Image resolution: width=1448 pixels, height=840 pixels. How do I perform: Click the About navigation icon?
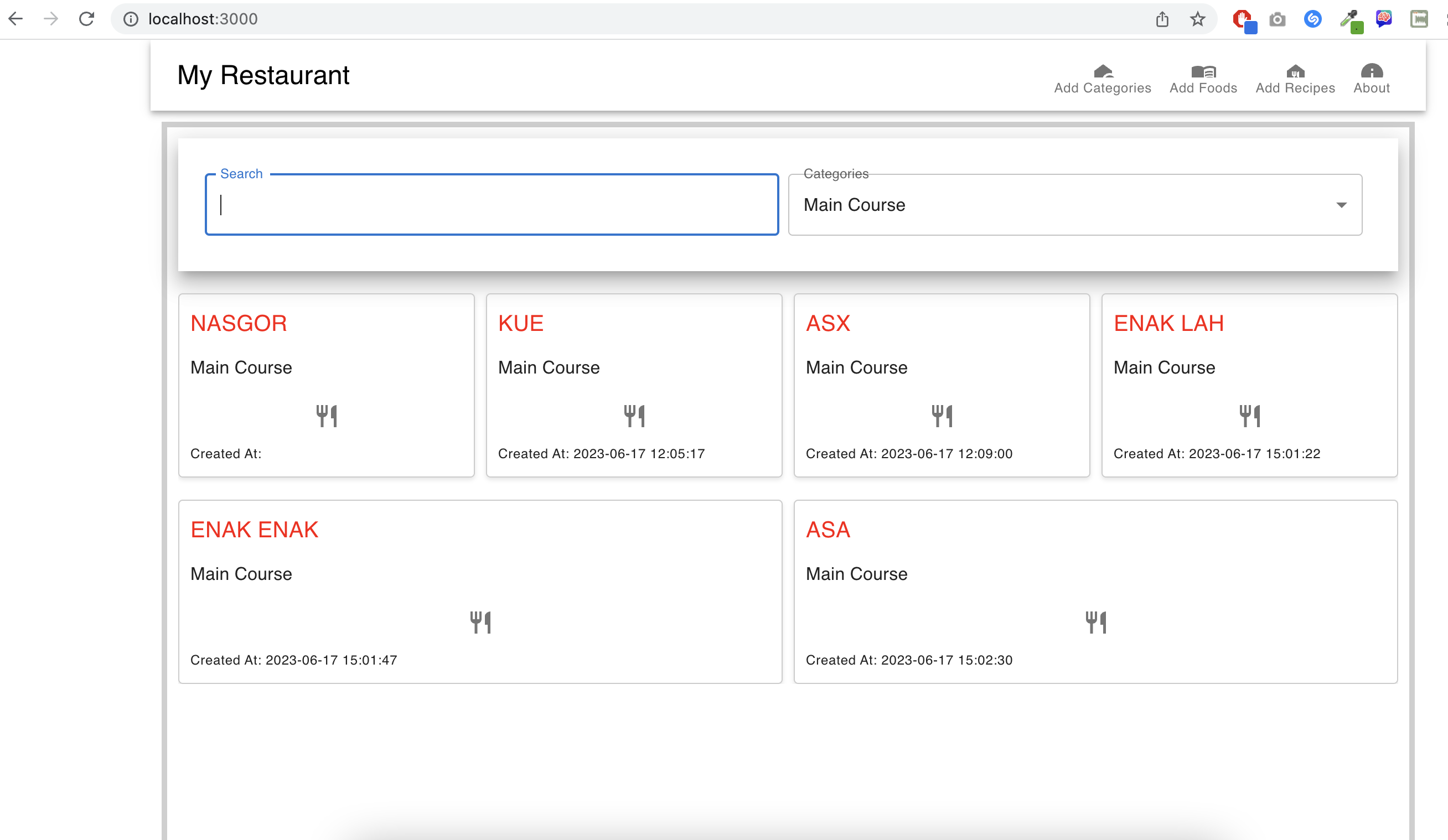coord(1371,71)
